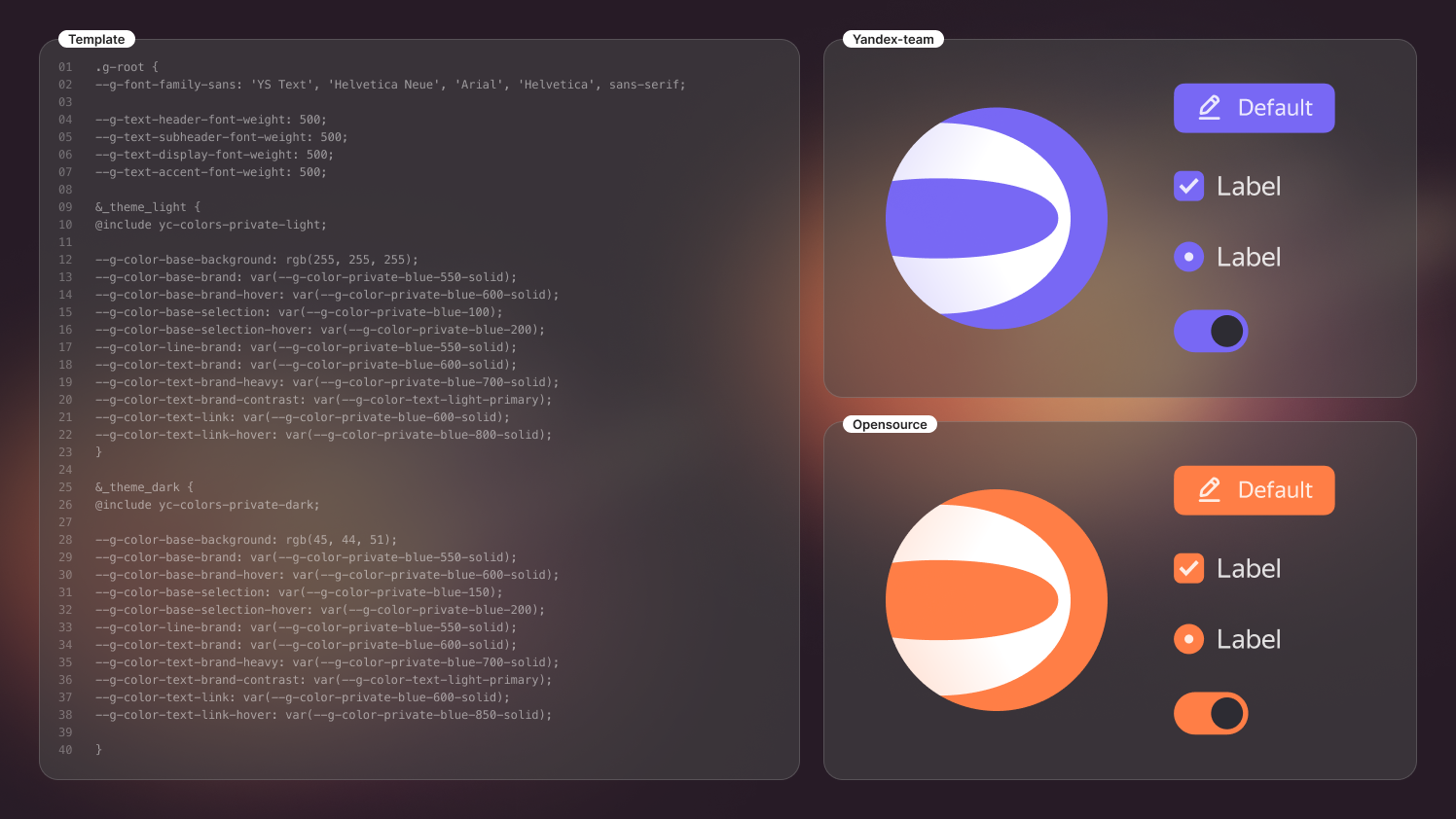This screenshot has width=1456, height=819.
Task: Click the purple Default button text
Action: coord(1275,107)
